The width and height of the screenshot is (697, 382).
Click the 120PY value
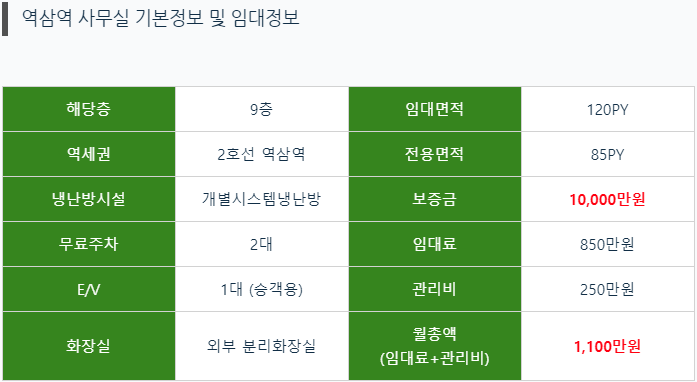coord(607,110)
